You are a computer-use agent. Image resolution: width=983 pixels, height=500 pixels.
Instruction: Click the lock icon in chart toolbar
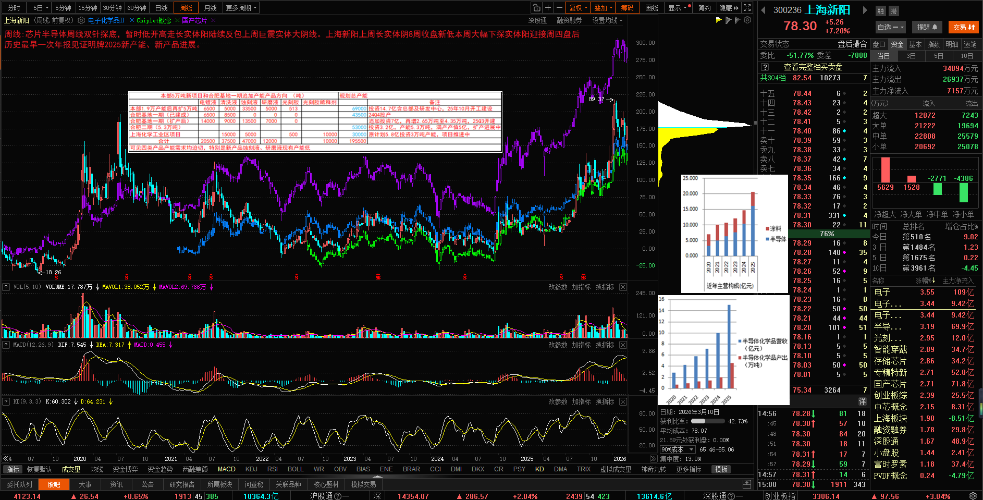[537, 8]
